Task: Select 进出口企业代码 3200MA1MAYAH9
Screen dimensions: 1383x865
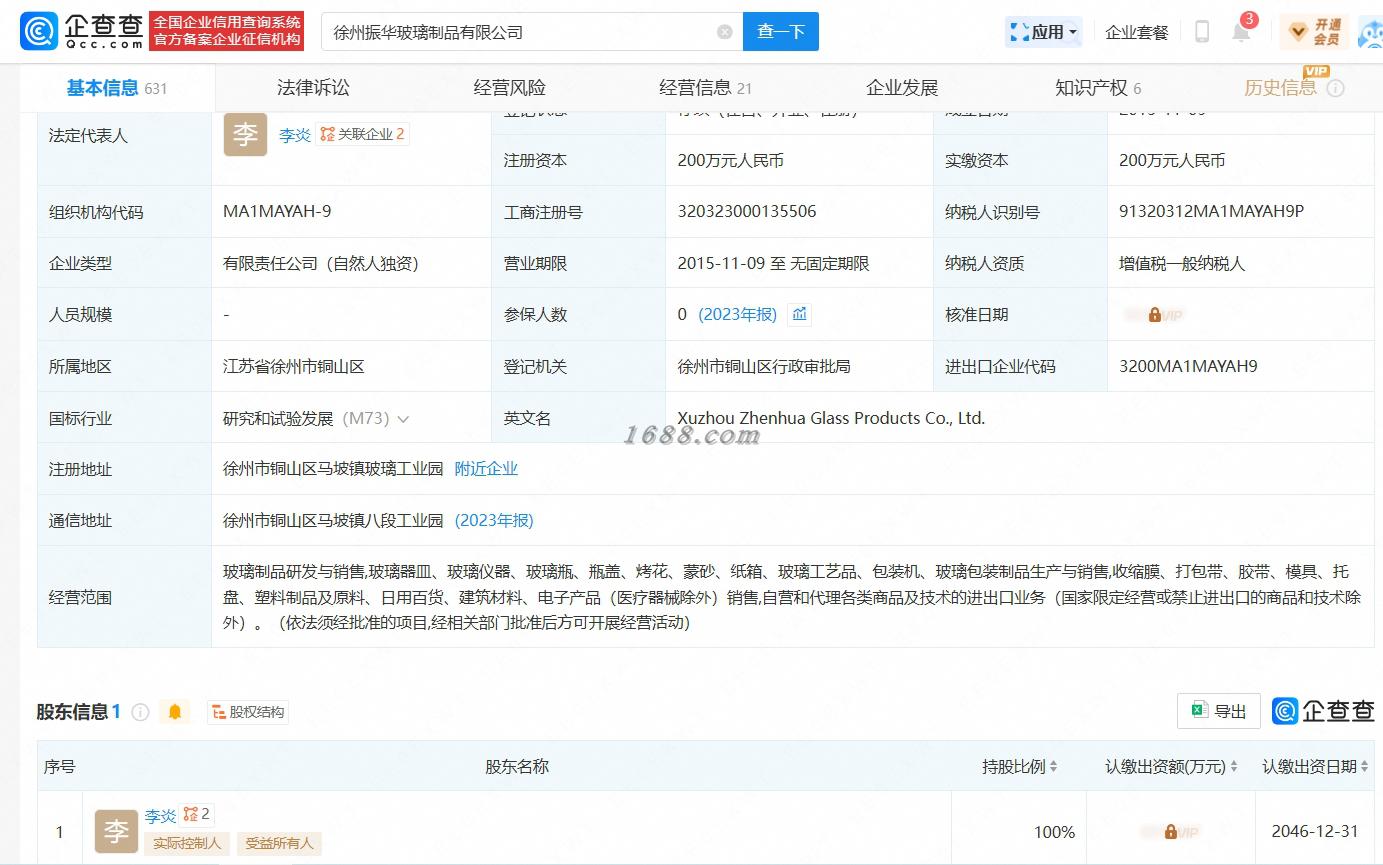Action: (1188, 366)
